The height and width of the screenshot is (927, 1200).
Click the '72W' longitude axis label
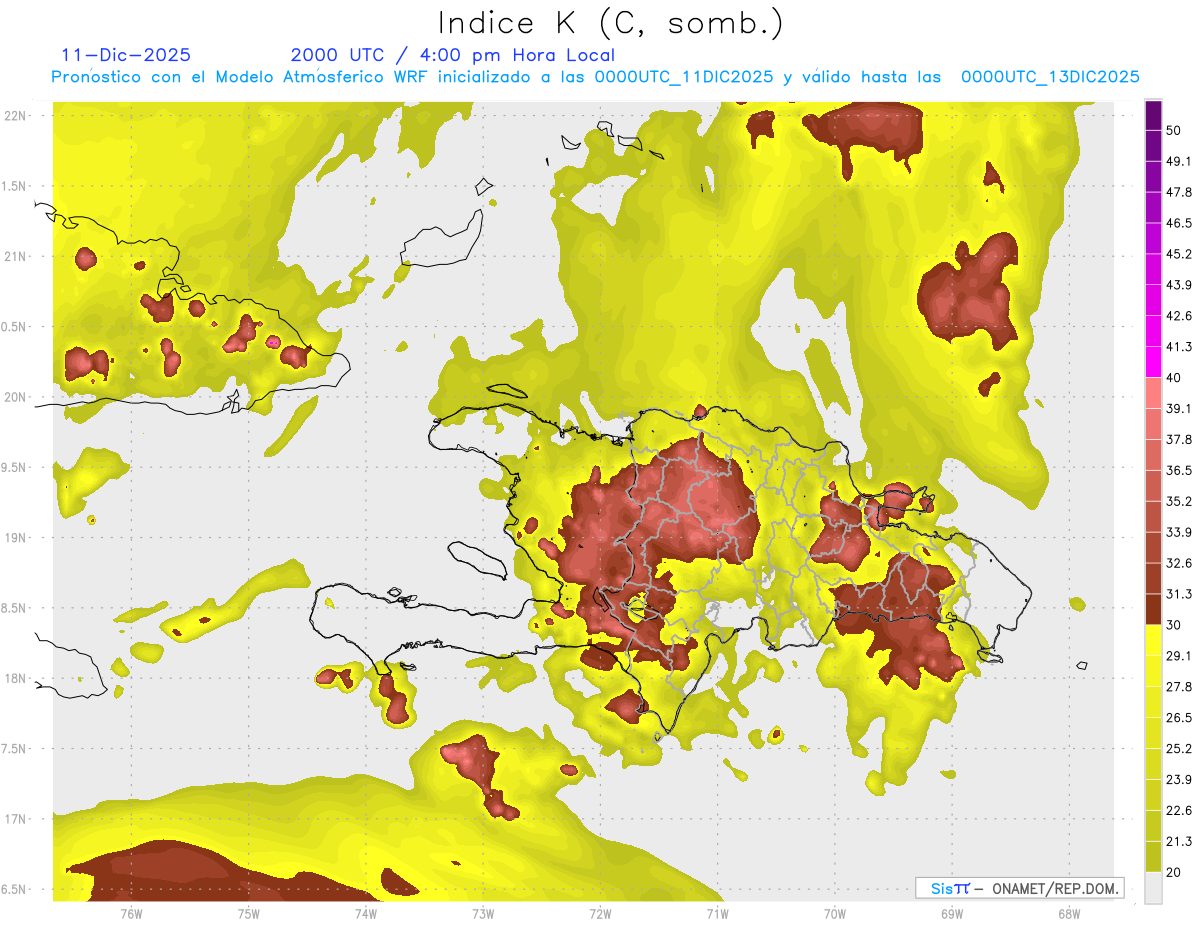coord(600,913)
